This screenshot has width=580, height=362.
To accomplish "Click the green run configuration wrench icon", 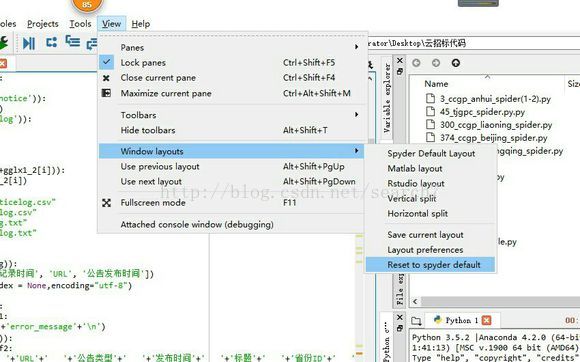I will pyautogui.click(x=4, y=43).
